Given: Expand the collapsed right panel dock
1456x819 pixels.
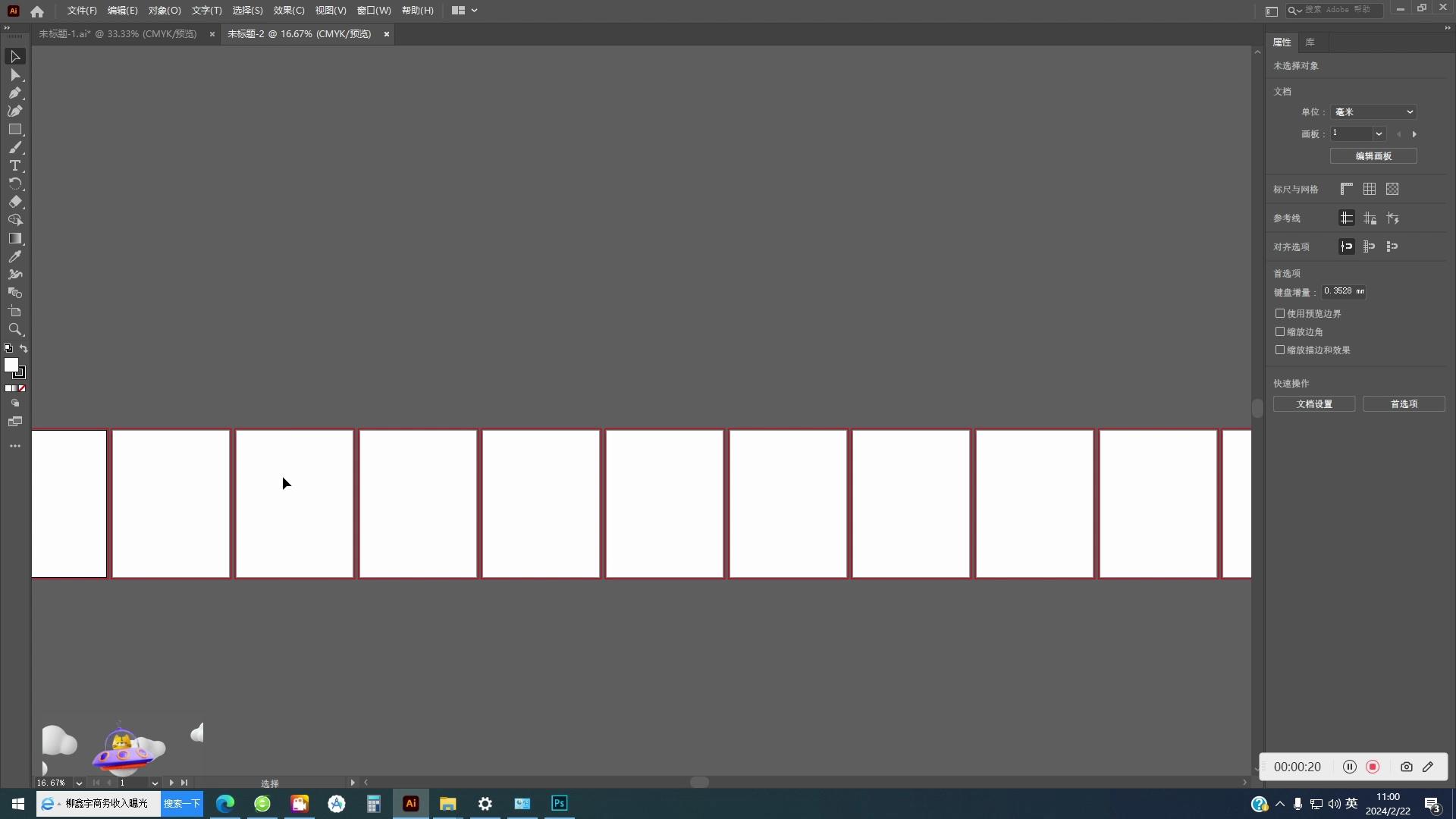Looking at the screenshot, I should [1447, 28].
